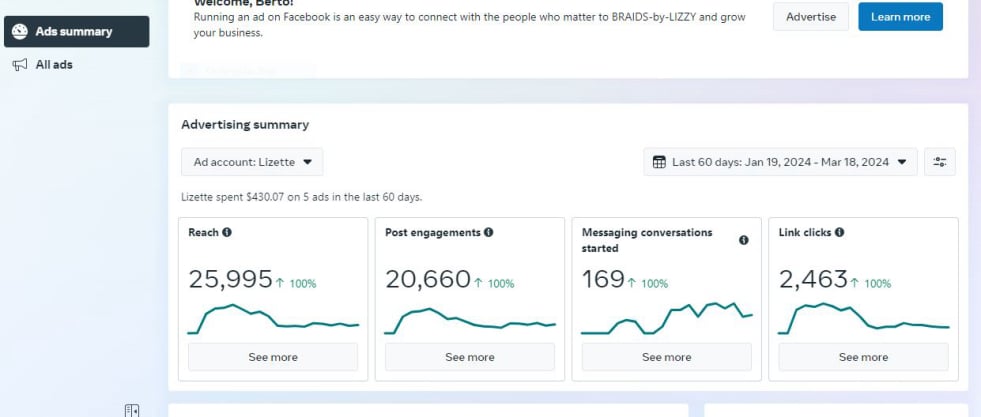Viewport: 981px width, 417px height.
Task: Expand the Ad account: Lizette dropdown
Action: coord(252,162)
